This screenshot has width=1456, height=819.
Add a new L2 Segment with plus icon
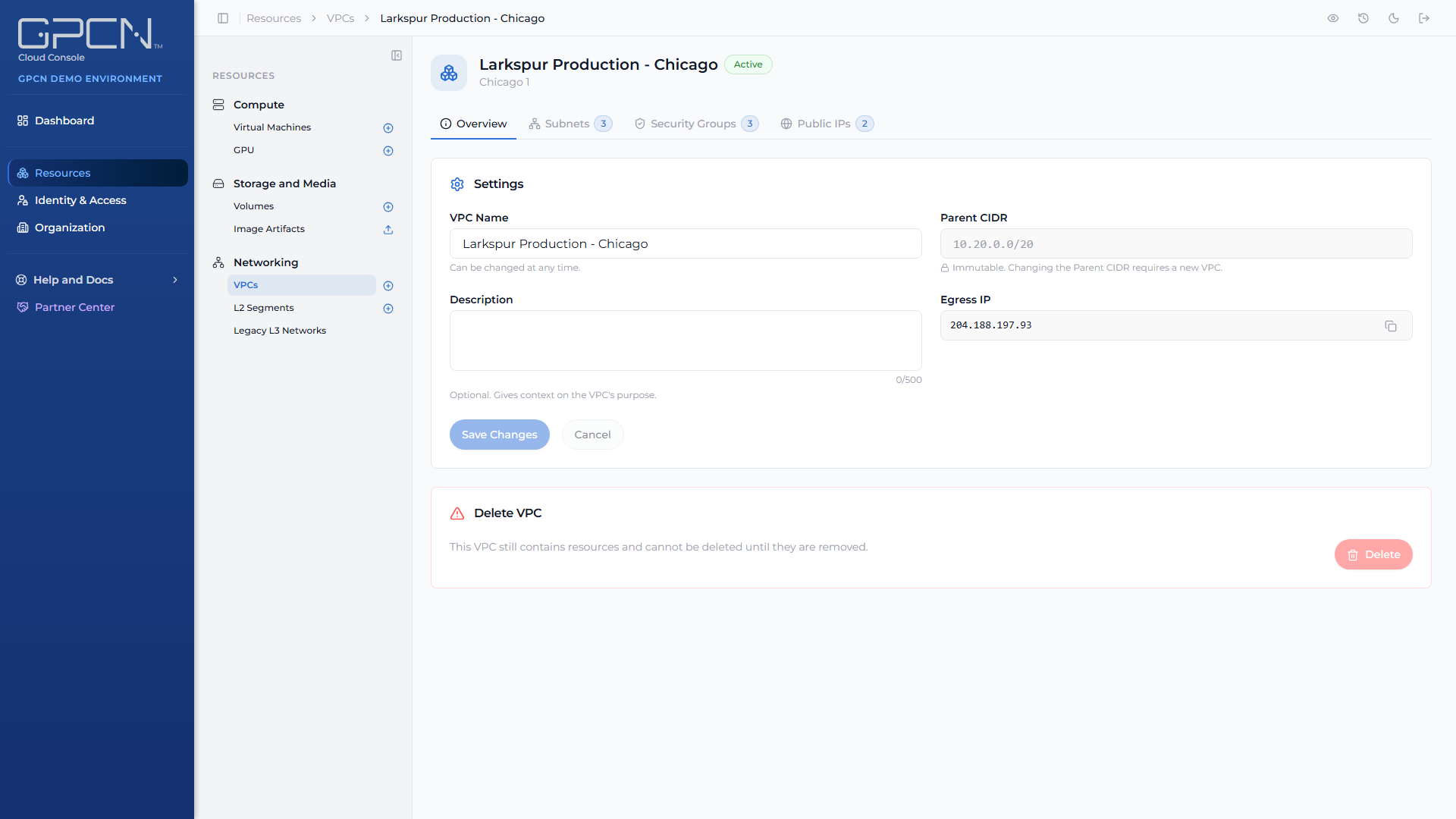(x=388, y=309)
